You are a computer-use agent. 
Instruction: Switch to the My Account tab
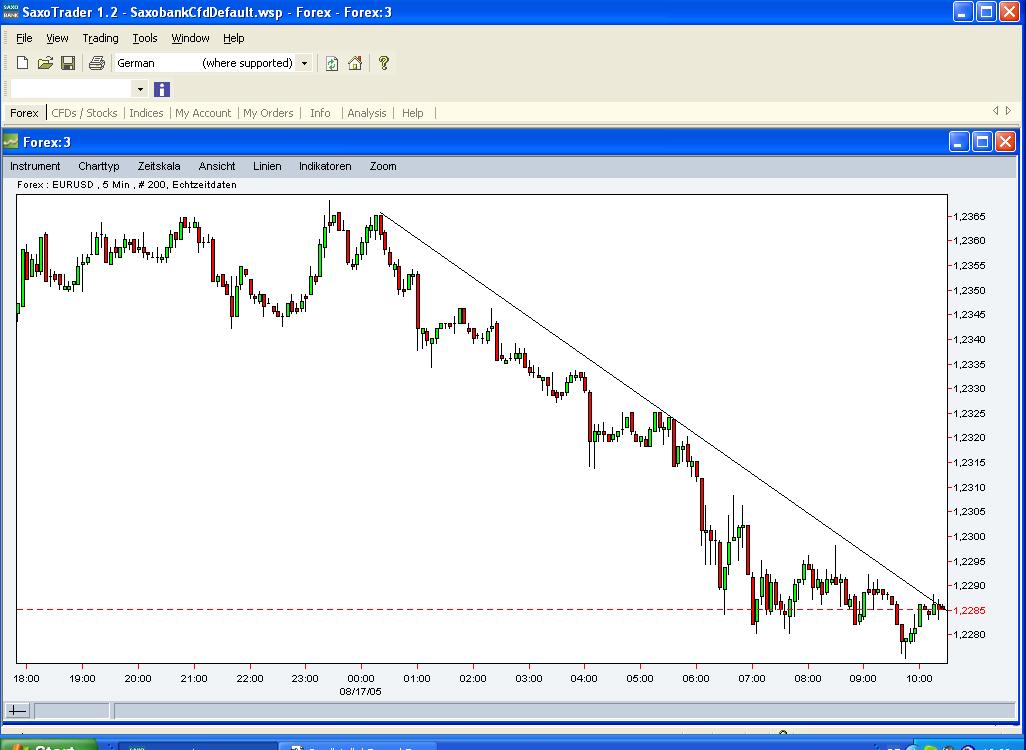click(203, 113)
